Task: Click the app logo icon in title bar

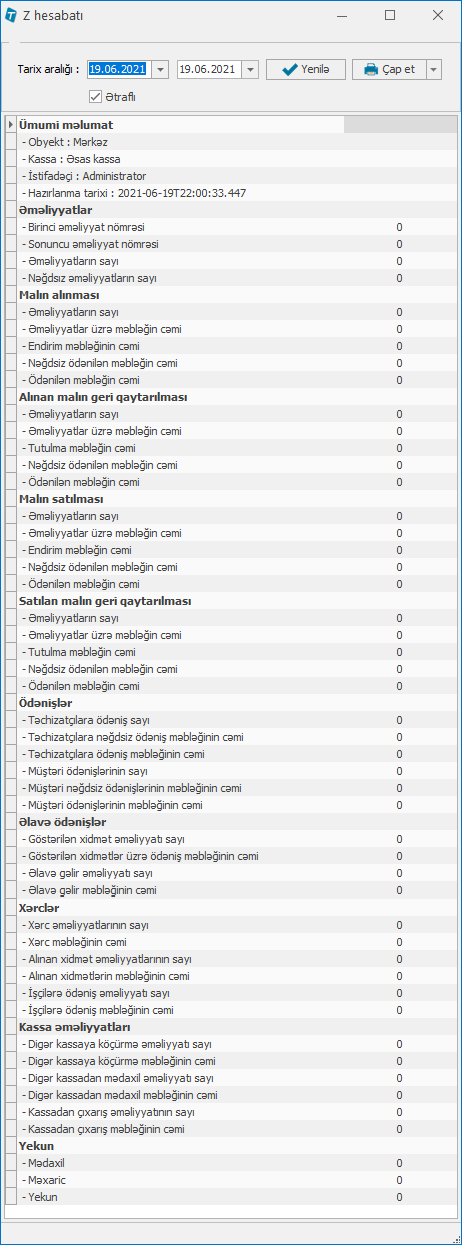Action: (x=11, y=15)
